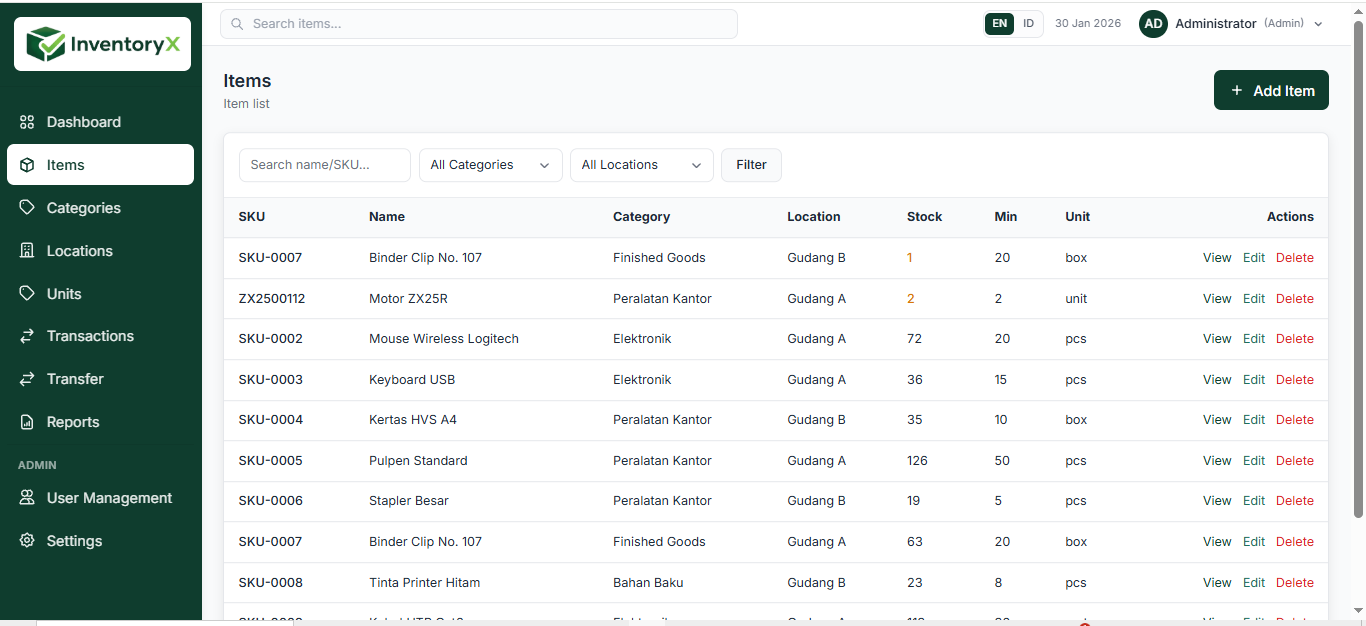
Task: Type in the Search name/SKU field
Action: (324, 164)
